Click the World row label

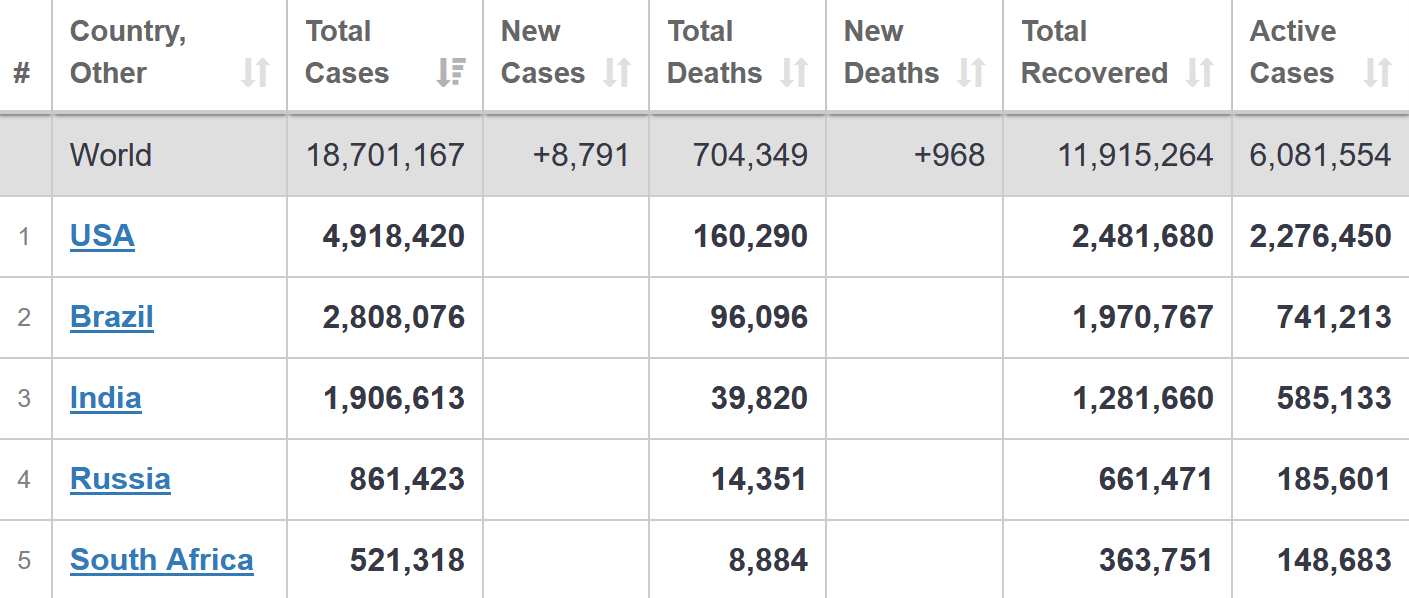click(111, 155)
